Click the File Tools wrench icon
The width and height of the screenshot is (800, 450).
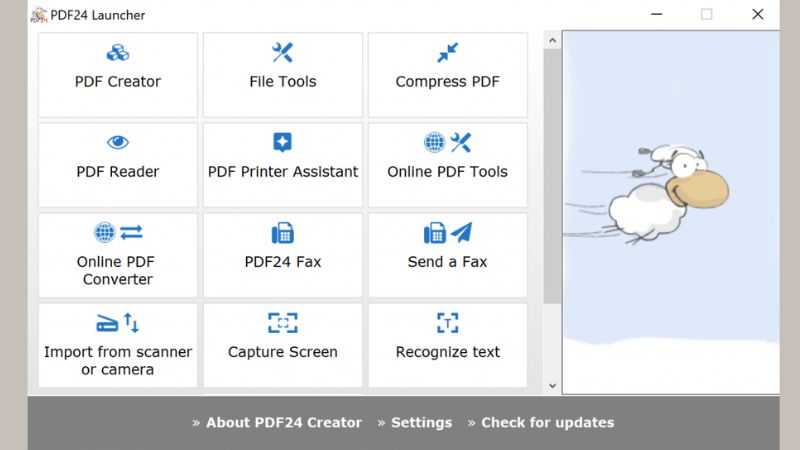click(283, 53)
